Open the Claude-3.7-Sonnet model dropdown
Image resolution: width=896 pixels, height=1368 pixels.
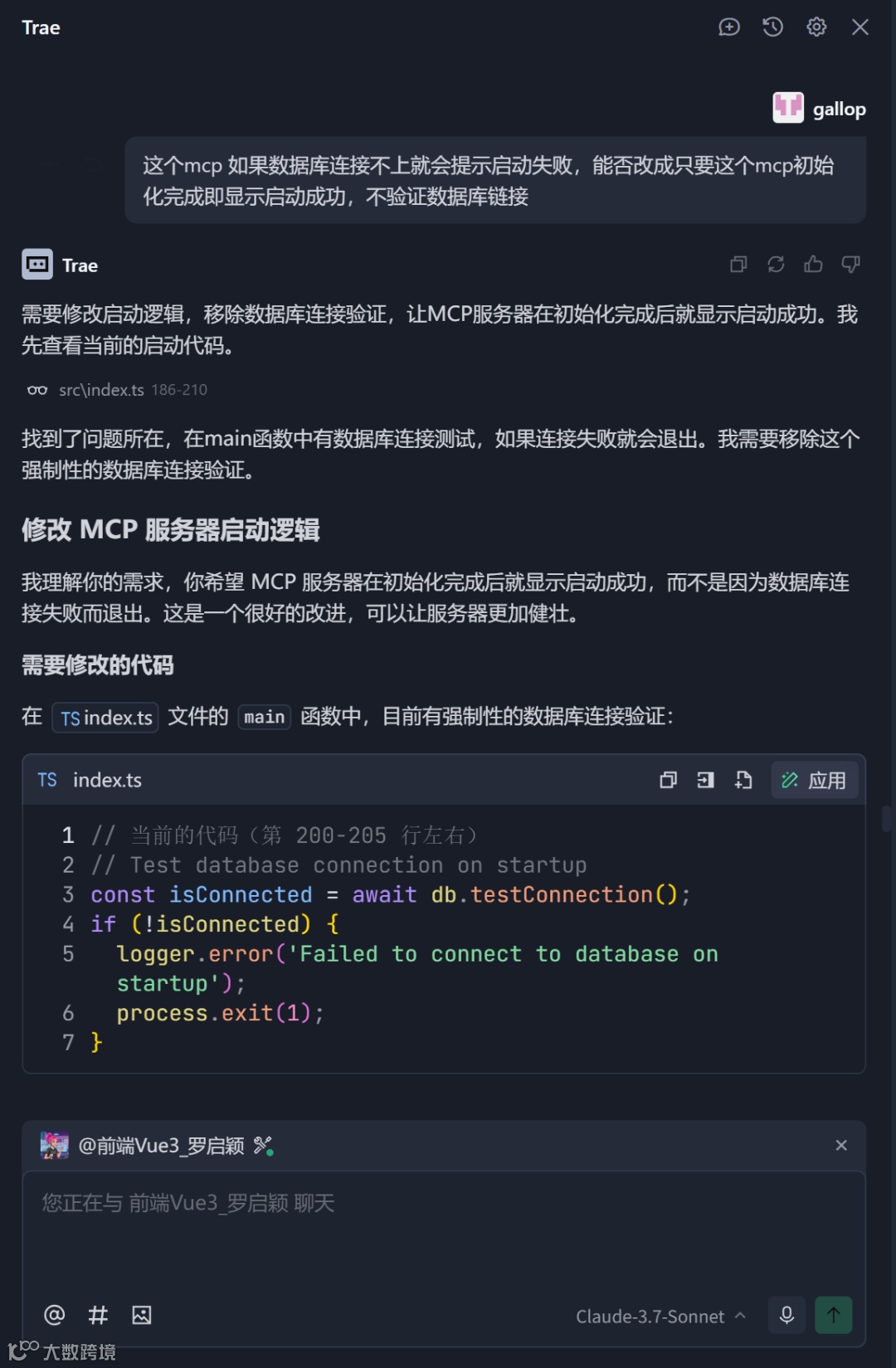[661, 1317]
